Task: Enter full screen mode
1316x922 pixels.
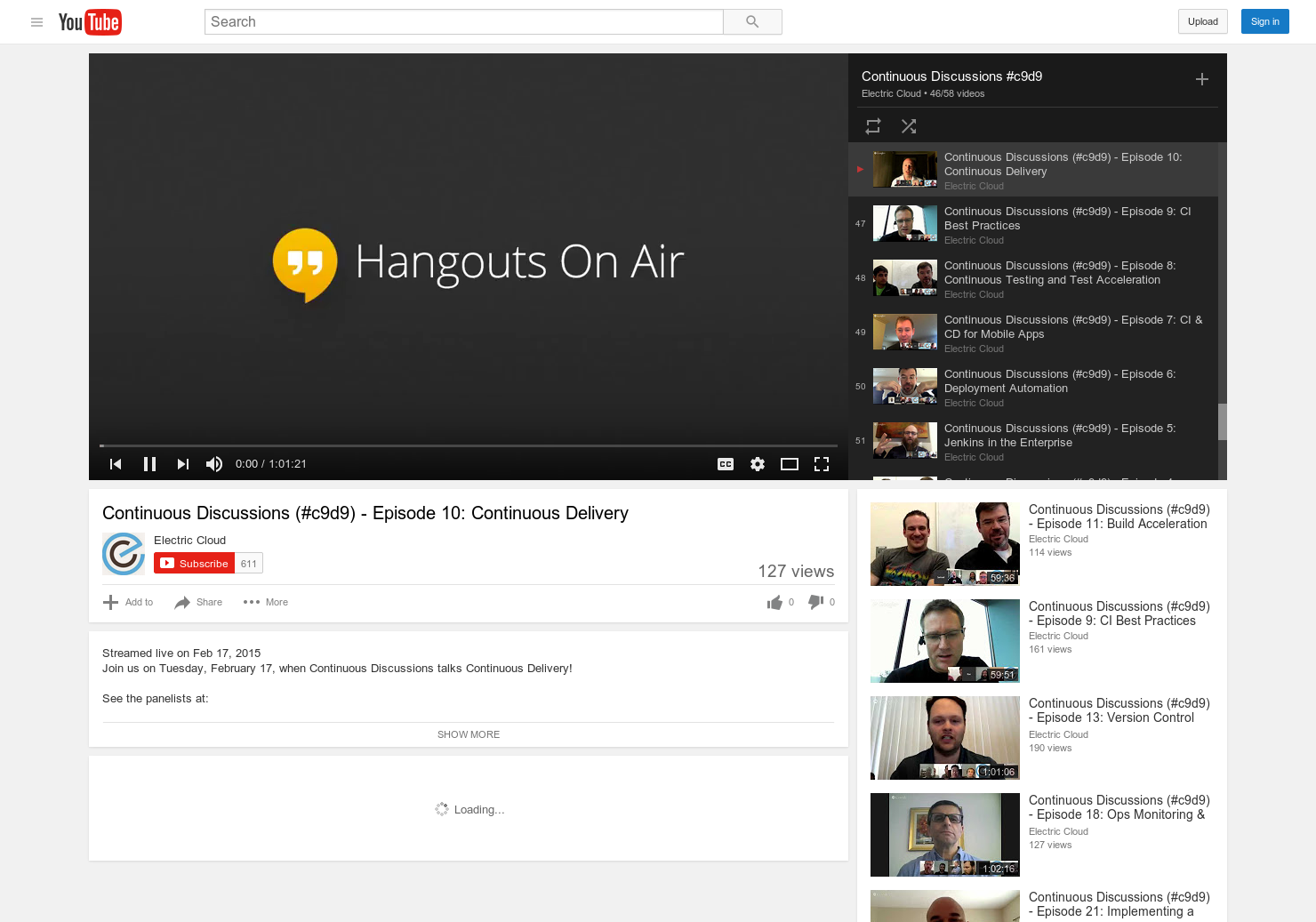Action: (822, 464)
